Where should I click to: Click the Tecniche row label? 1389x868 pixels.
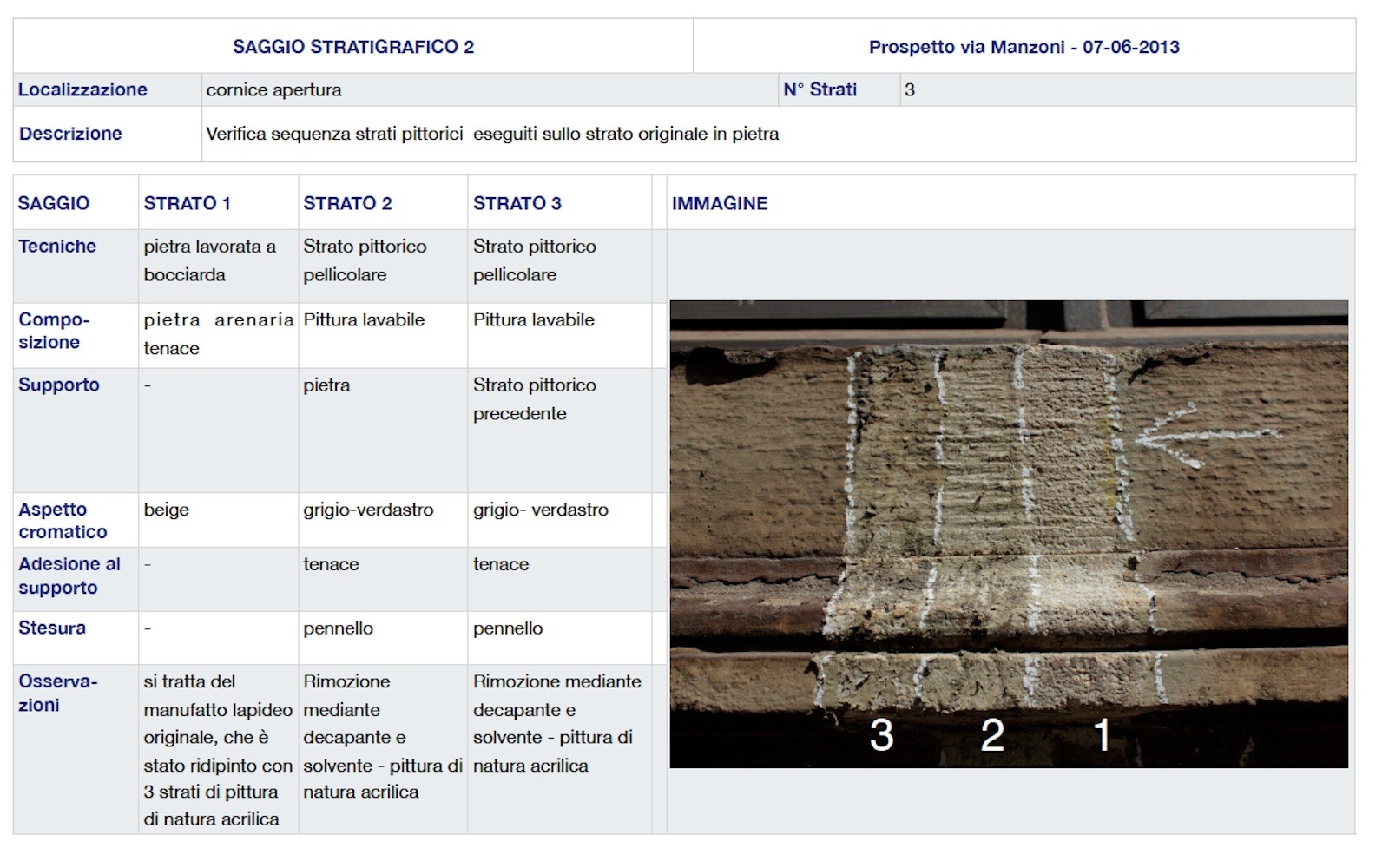(57, 247)
